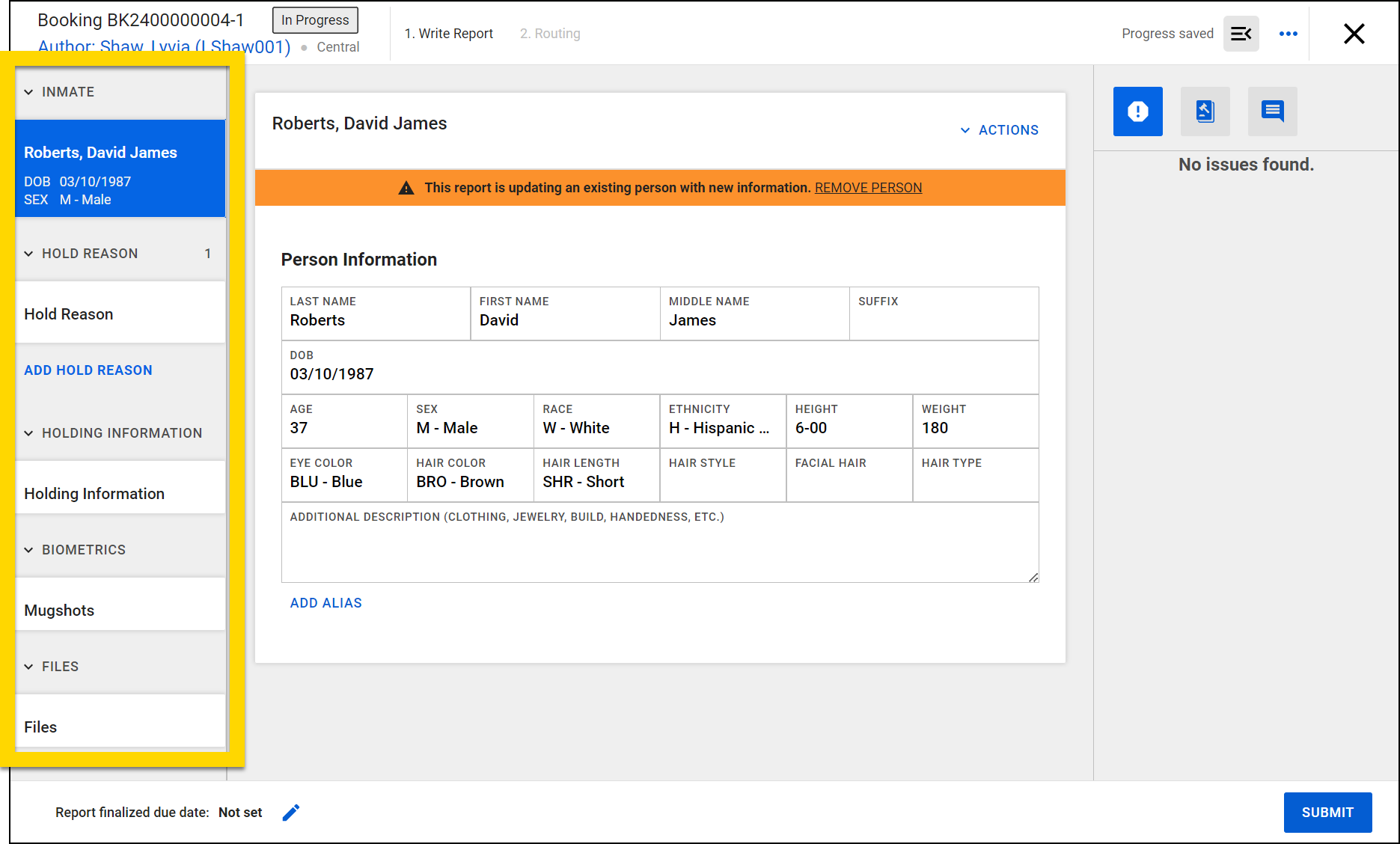This screenshot has width=1400, height=844.
Task: Switch to the Routing step
Action: click(550, 33)
